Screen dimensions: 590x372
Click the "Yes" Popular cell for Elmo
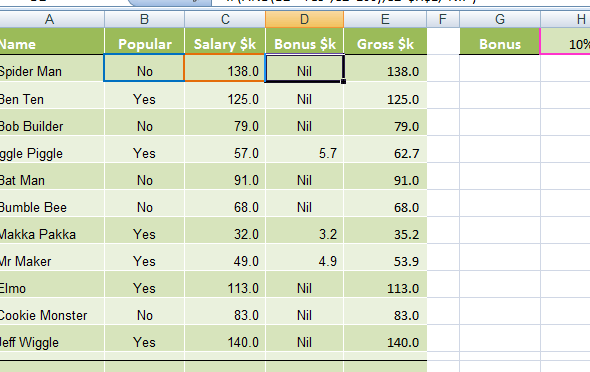tap(144, 285)
